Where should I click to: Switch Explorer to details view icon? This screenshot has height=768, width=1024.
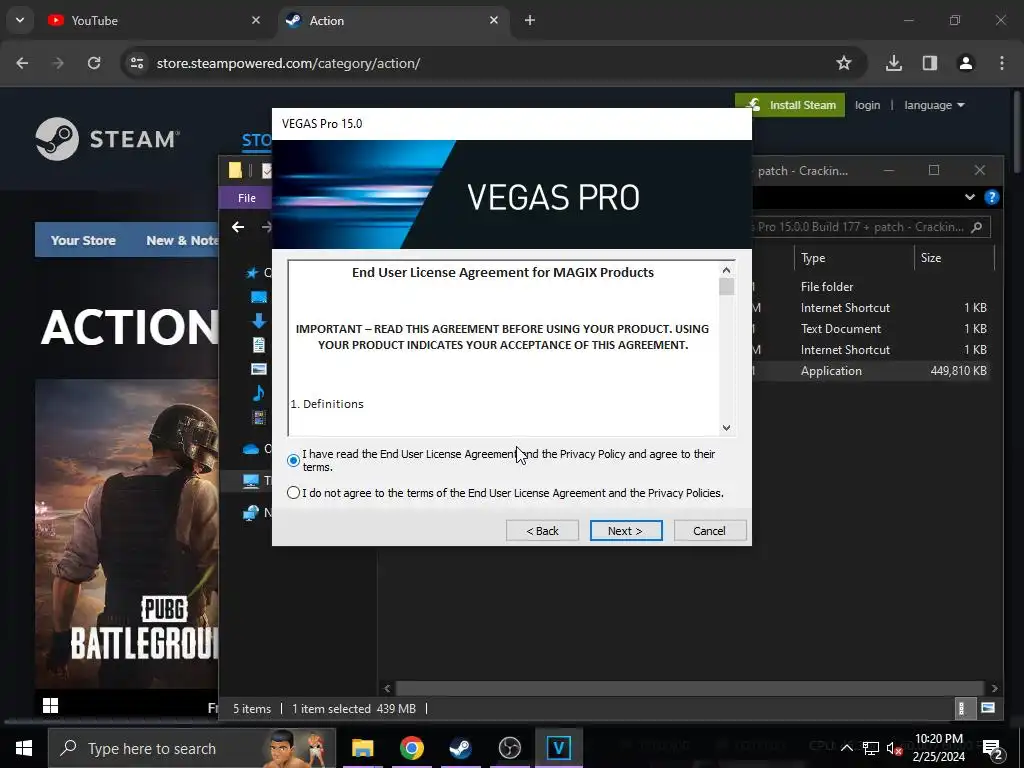click(961, 708)
